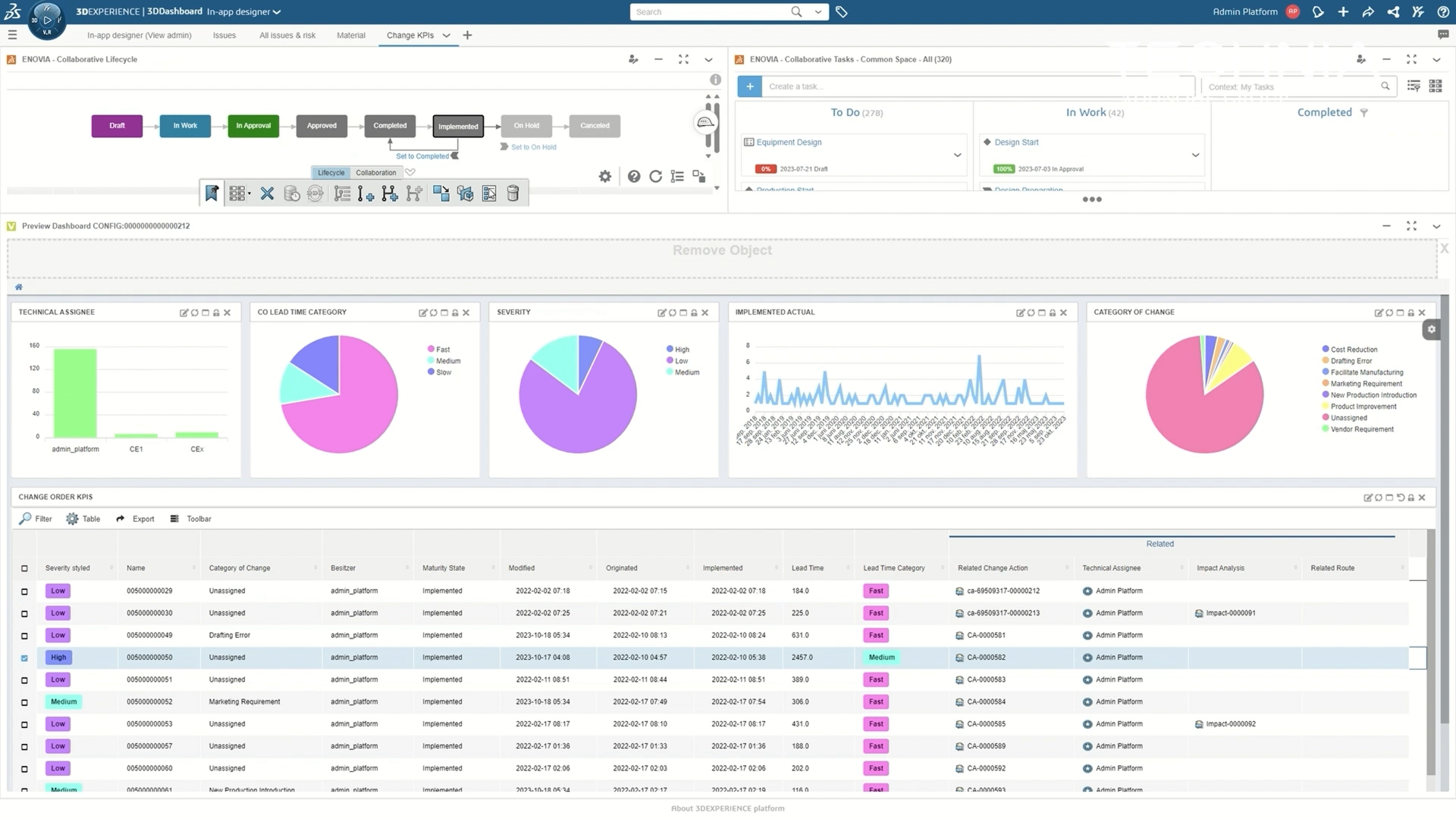The image size is (1456, 819).
Task: Expand the Equipment Design task card
Action: pos(957,155)
